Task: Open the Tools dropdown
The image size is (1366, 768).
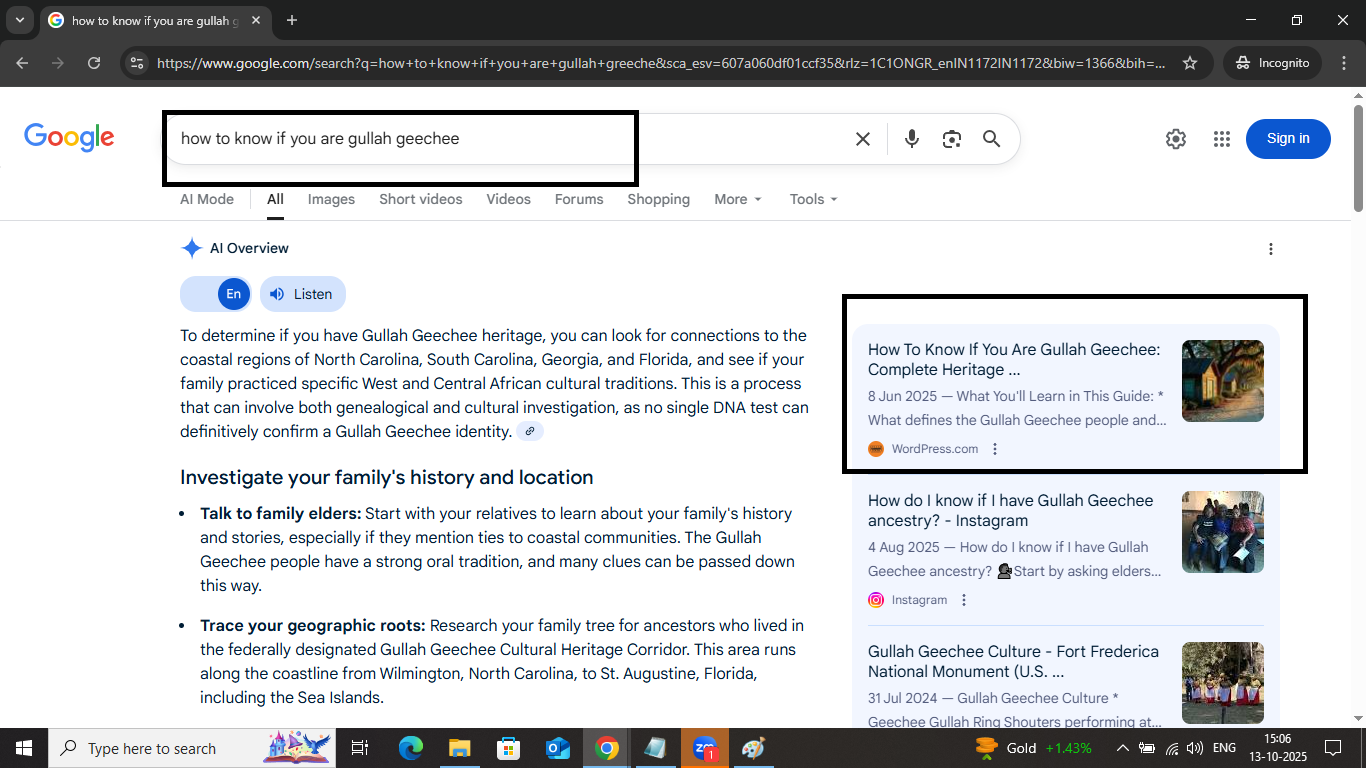Action: coord(812,199)
